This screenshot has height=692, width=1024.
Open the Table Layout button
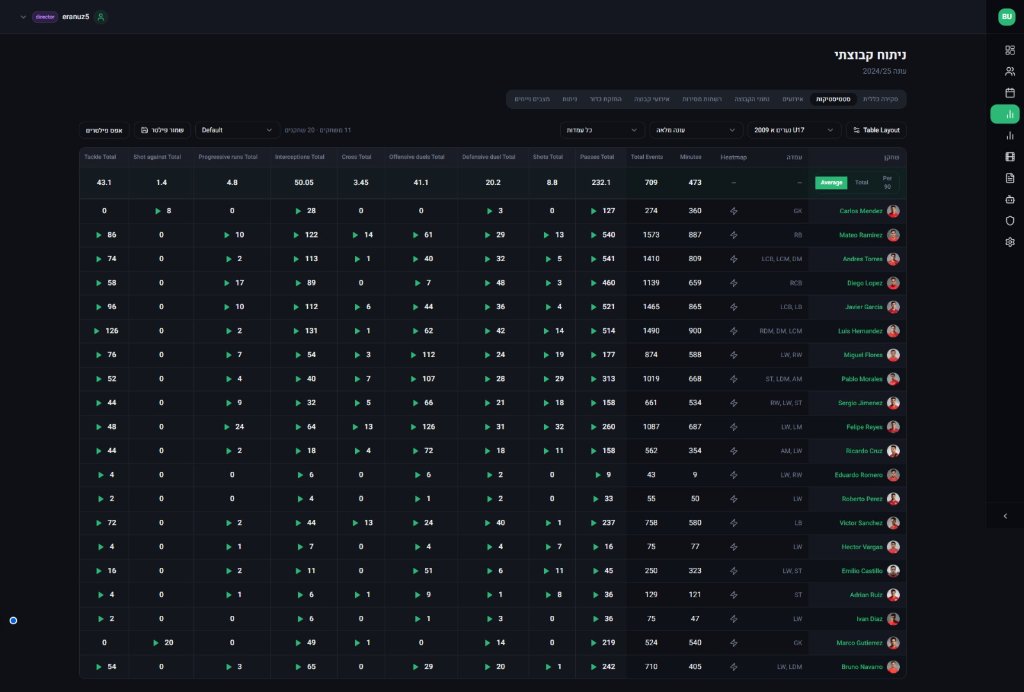tap(876, 131)
